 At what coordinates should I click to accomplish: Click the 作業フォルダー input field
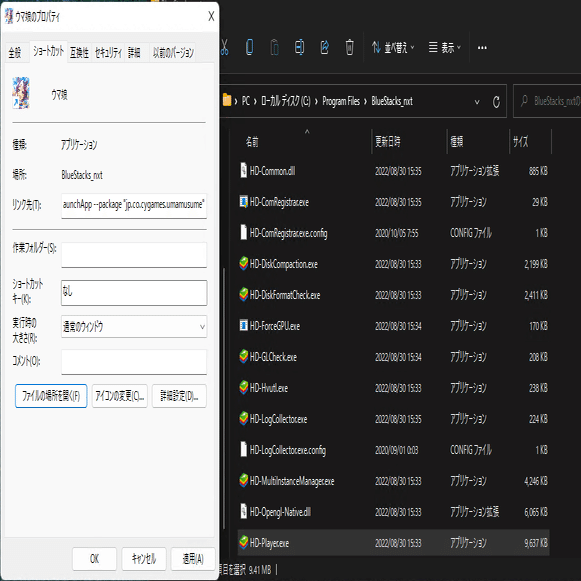[x=134, y=255]
